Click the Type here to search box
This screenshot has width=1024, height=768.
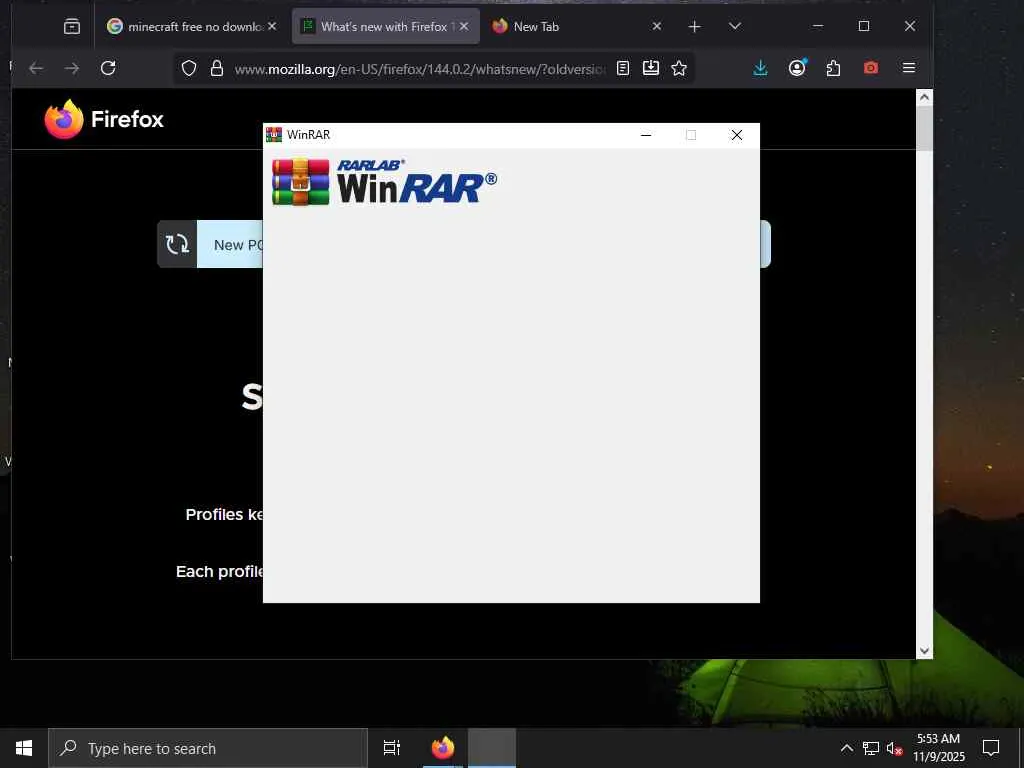(208, 748)
